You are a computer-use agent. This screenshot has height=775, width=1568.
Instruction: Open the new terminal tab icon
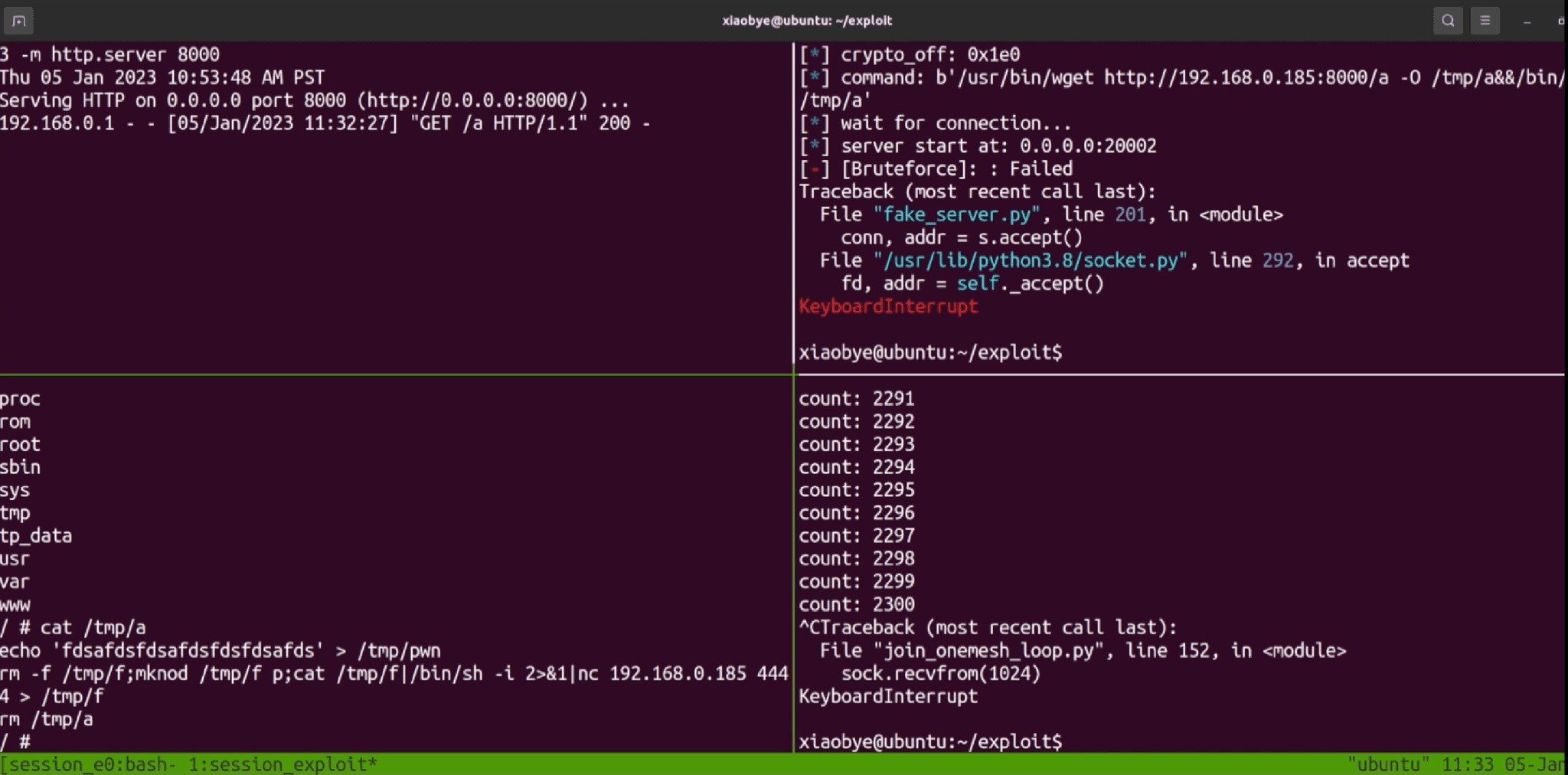point(18,21)
